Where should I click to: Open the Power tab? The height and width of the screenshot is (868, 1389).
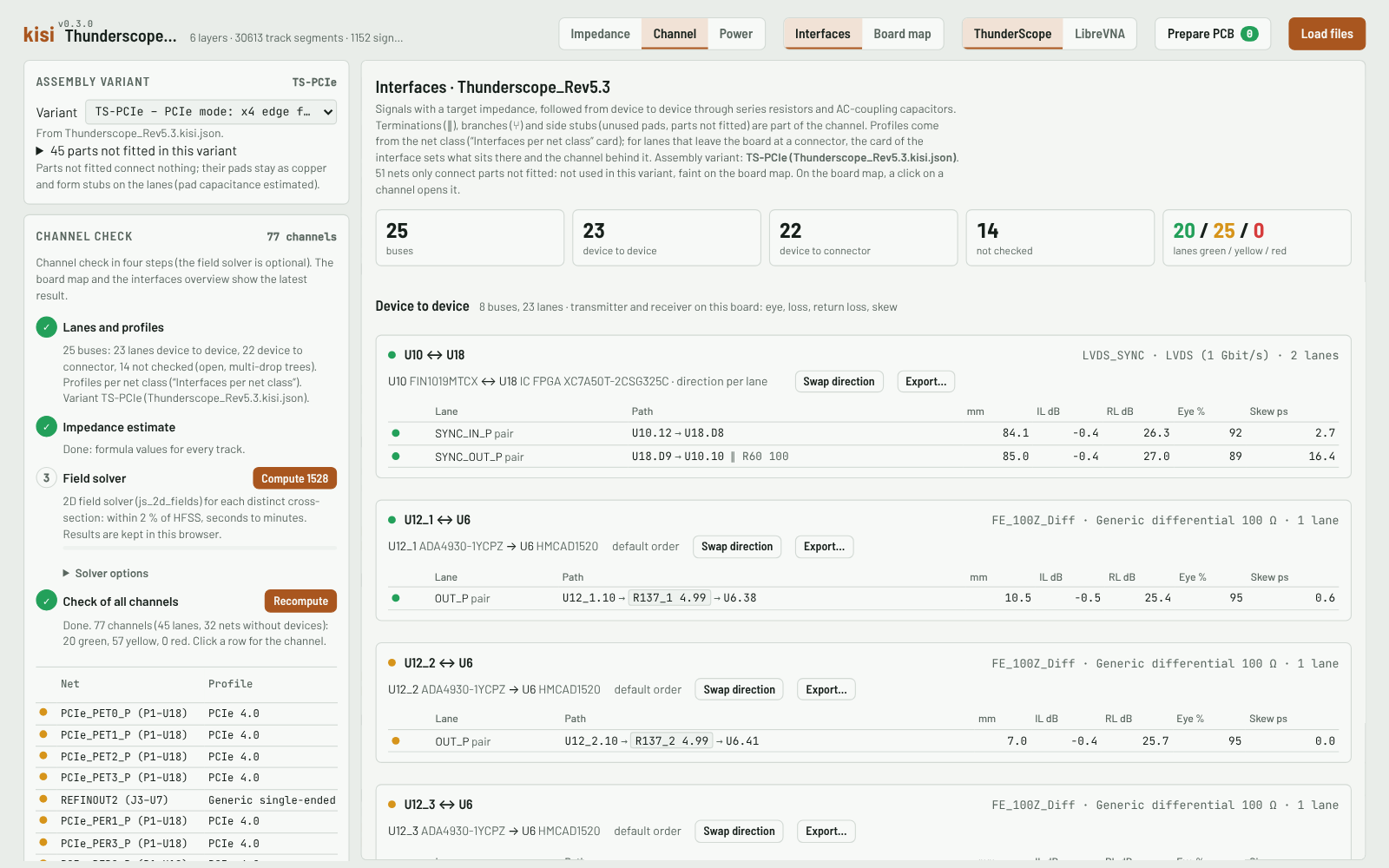736,34
